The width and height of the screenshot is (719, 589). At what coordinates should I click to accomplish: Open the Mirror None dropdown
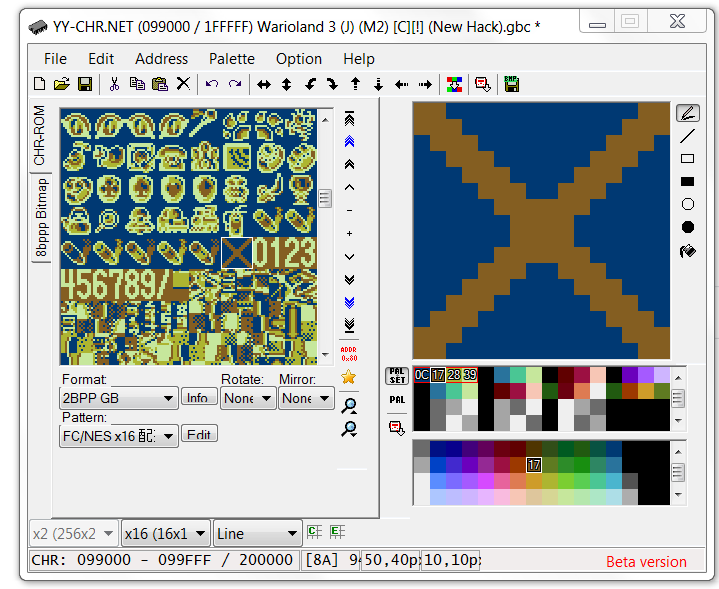(x=306, y=398)
